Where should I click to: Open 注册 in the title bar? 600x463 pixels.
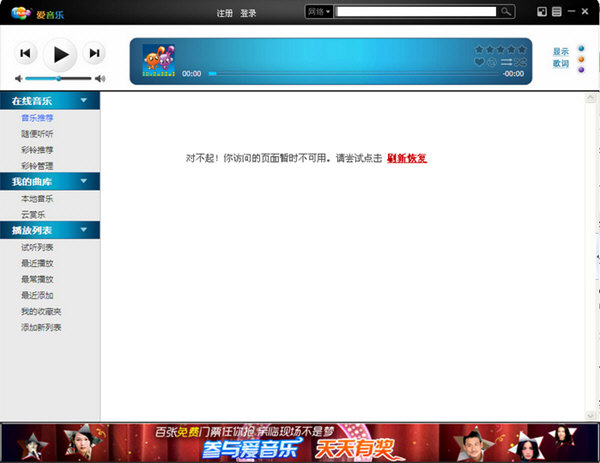pos(225,13)
